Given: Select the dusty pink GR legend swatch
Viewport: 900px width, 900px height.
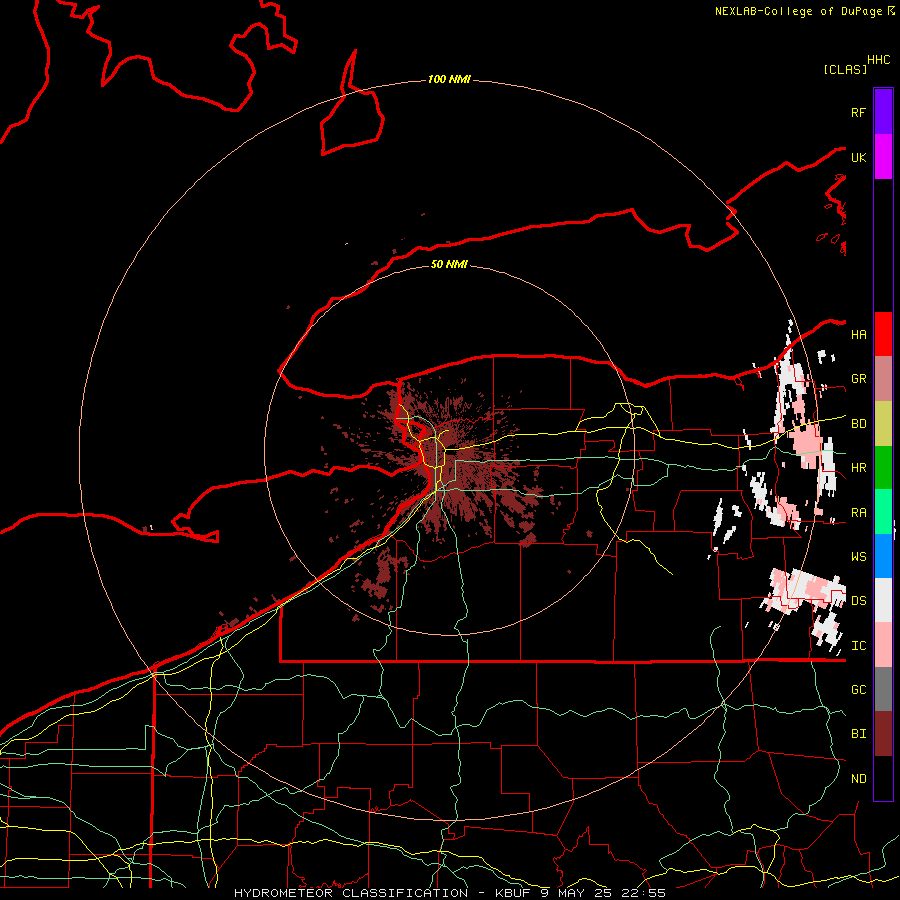Looking at the screenshot, I should tap(883, 379).
